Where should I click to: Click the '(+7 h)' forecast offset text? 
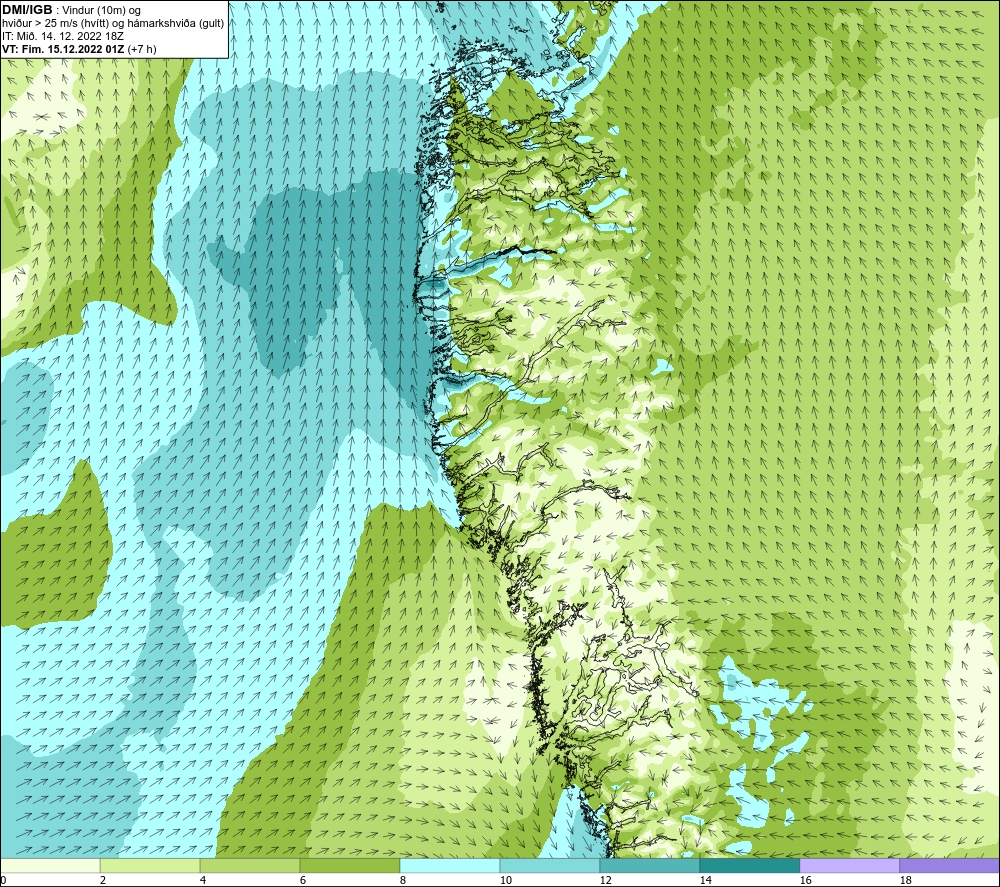pyautogui.click(x=142, y=49)
